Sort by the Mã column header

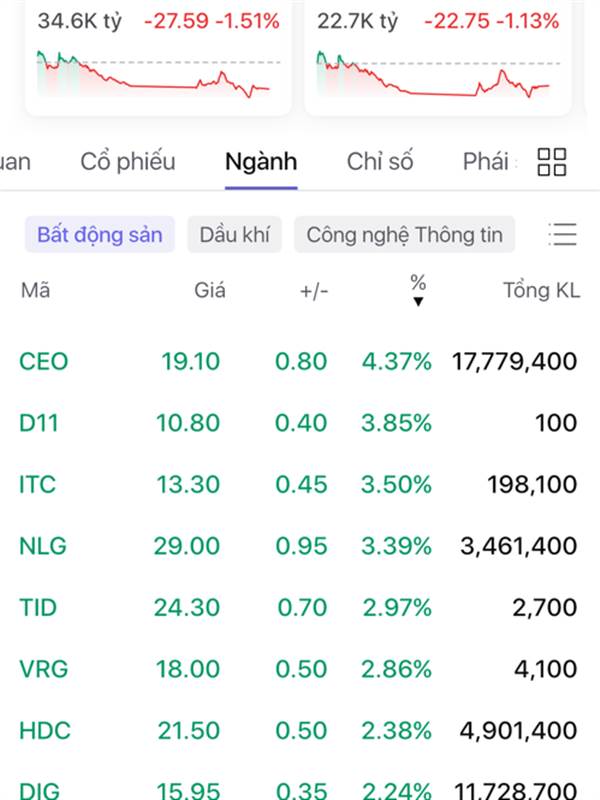(35, 291)
